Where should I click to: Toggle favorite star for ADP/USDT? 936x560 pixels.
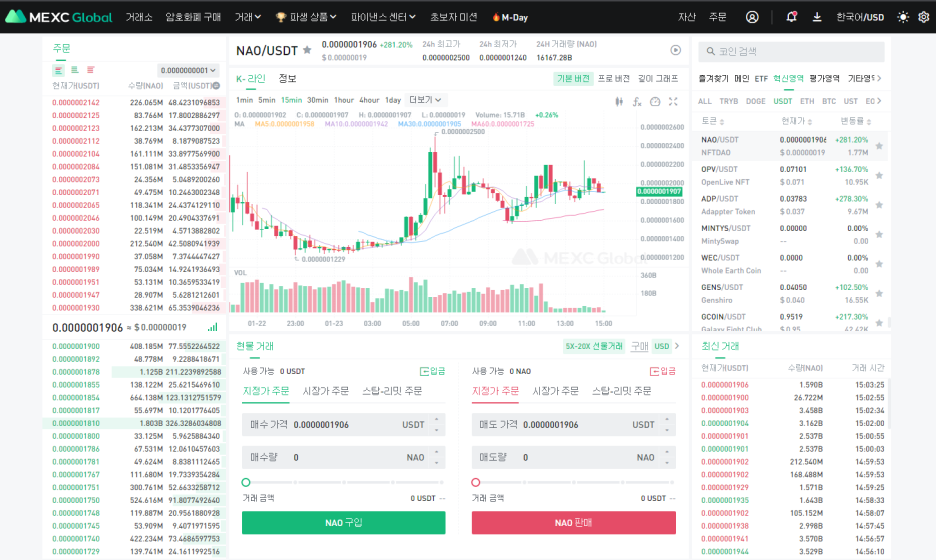click(879, 205)
